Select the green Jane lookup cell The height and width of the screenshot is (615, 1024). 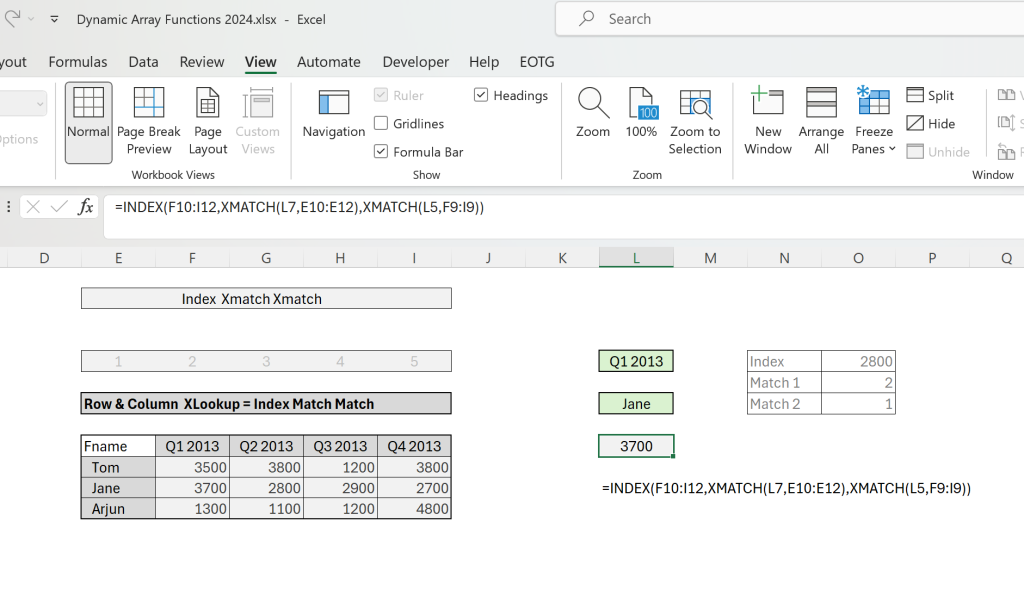pyautogui.click(x=636, y=403)
